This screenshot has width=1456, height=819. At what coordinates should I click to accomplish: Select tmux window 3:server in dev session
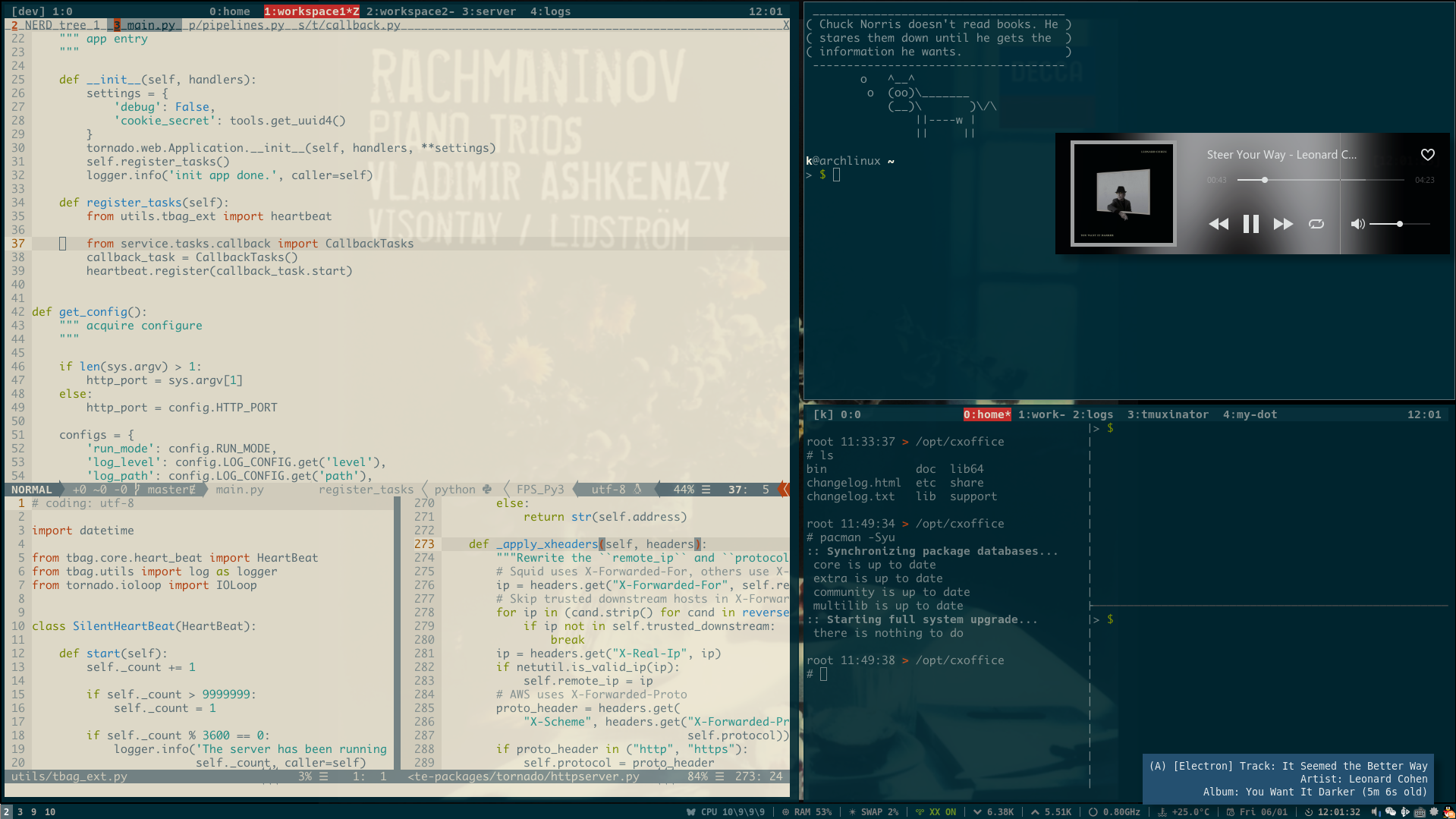489,11
